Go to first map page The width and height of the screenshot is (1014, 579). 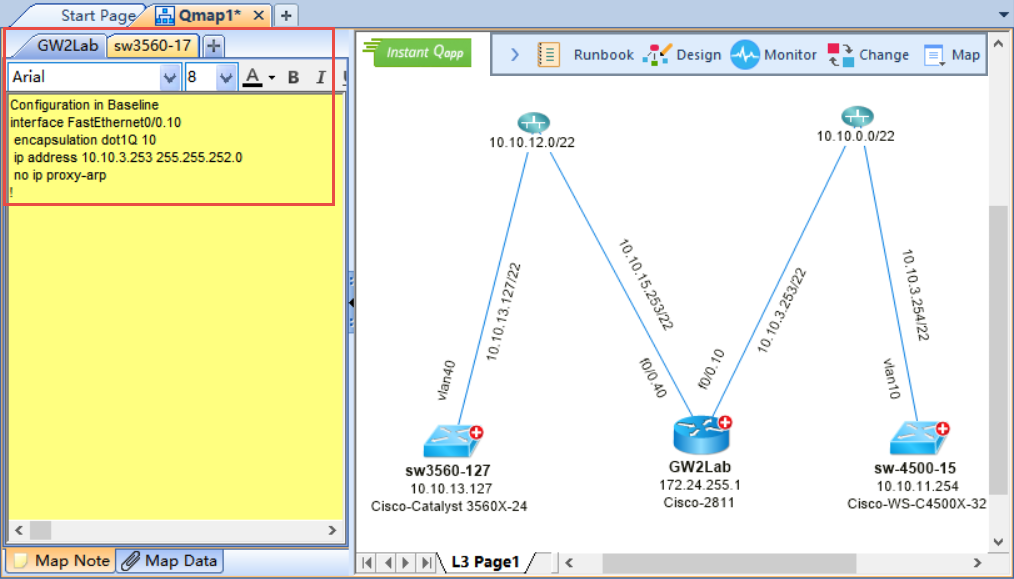coord(367,562)
